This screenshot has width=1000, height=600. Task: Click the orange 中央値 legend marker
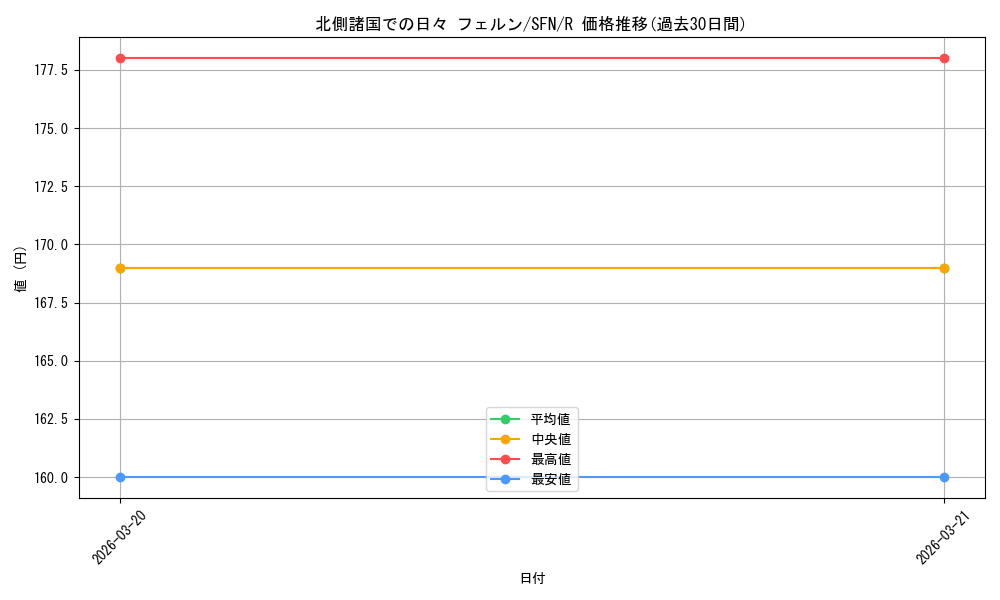[x=505, y=439]
